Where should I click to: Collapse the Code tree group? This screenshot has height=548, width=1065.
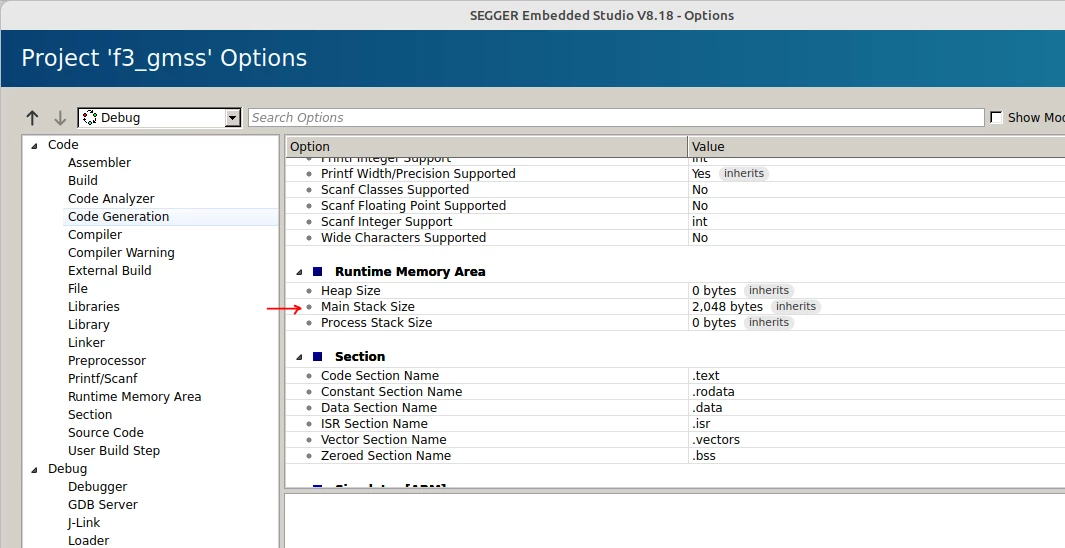(34, 145)
